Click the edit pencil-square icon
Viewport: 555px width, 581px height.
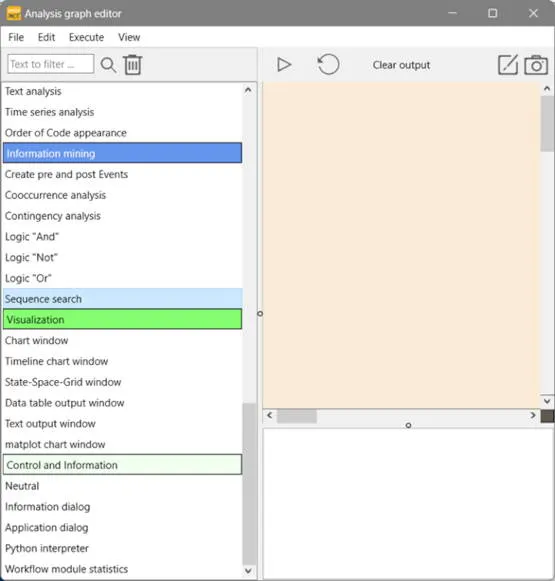(x=508, y=65)
